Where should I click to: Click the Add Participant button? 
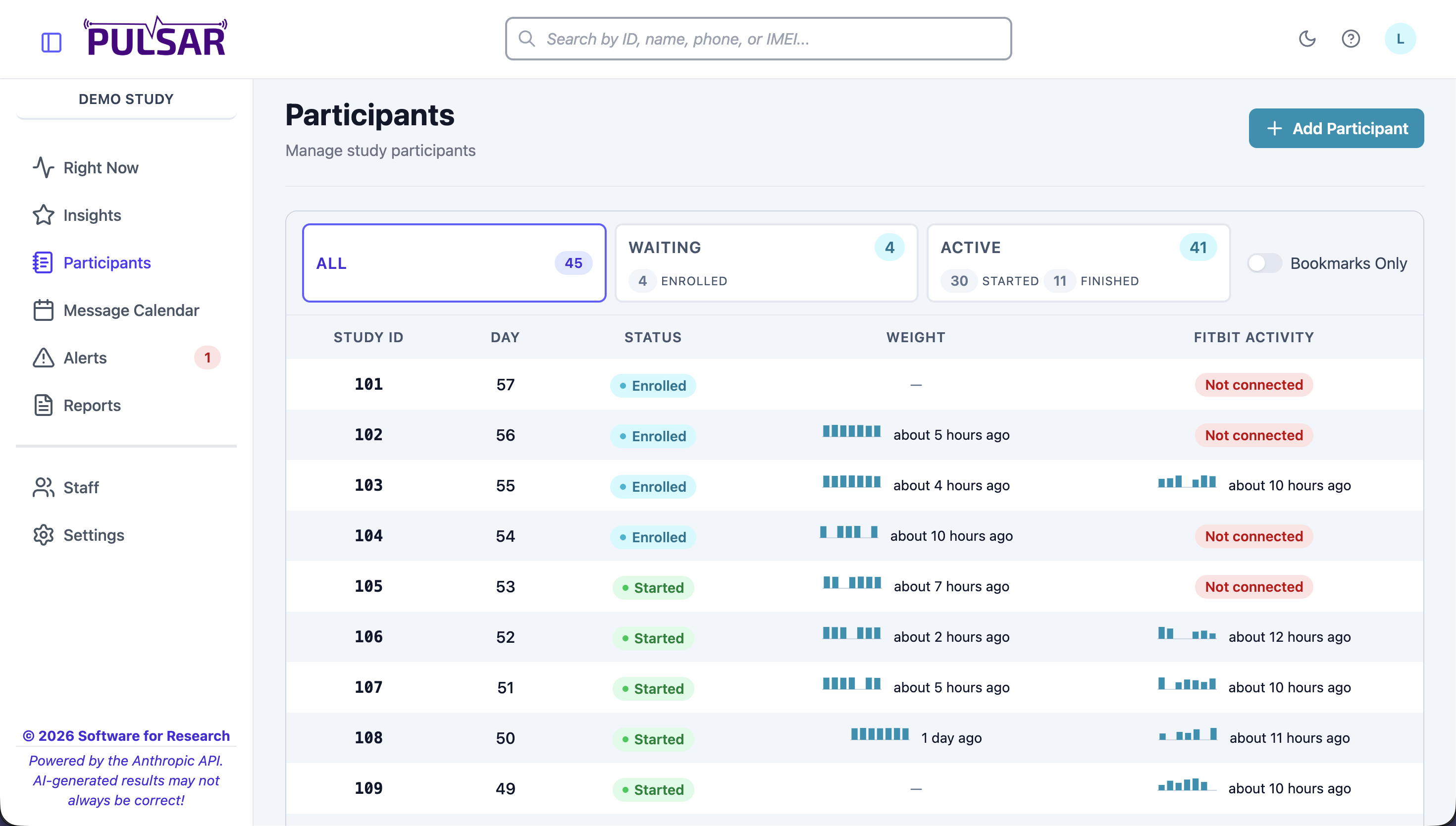coord(1336,128)
